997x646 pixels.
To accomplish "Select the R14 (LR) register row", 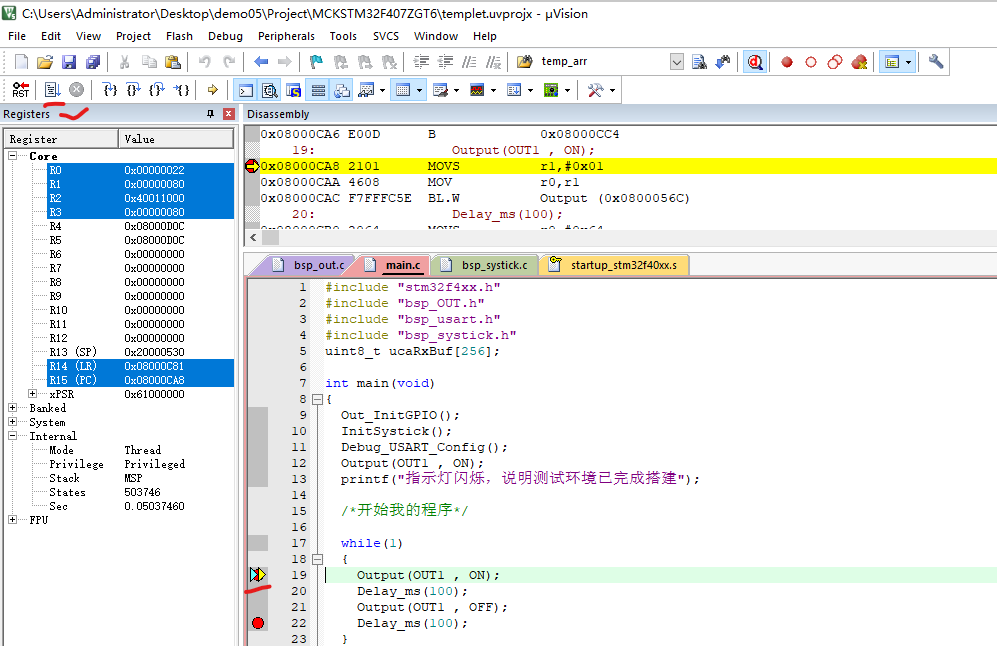I will [141, 366].
